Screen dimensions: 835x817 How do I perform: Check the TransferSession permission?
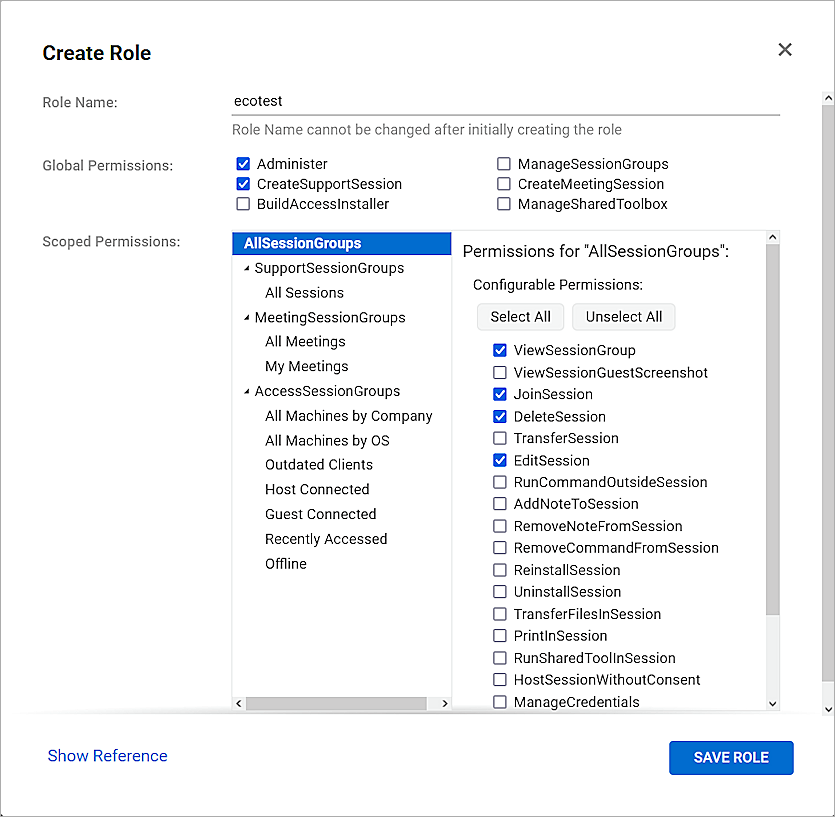[501, 438]
